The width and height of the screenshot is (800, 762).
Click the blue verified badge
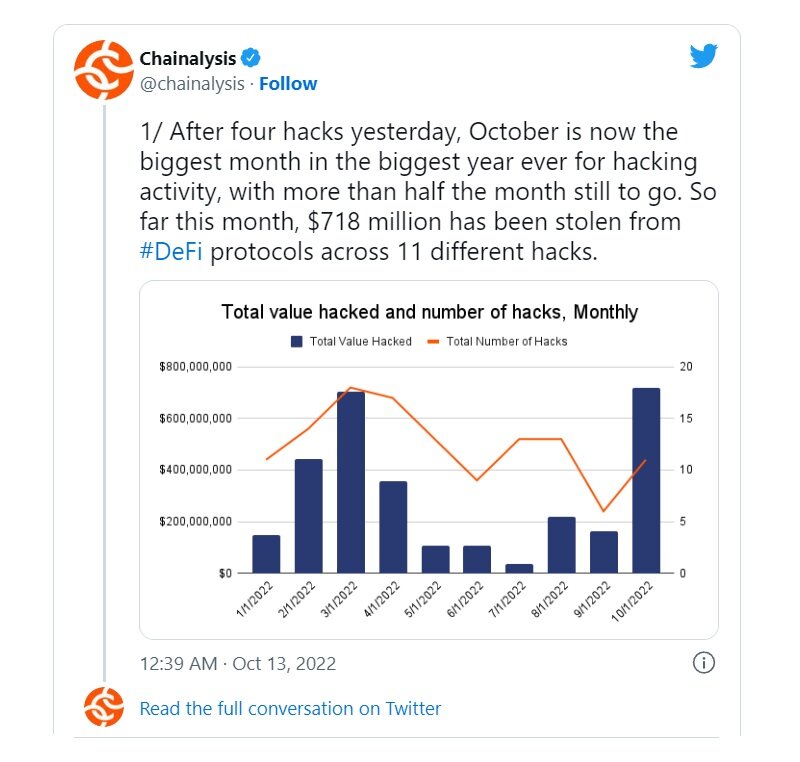click(x=251, y=58)
